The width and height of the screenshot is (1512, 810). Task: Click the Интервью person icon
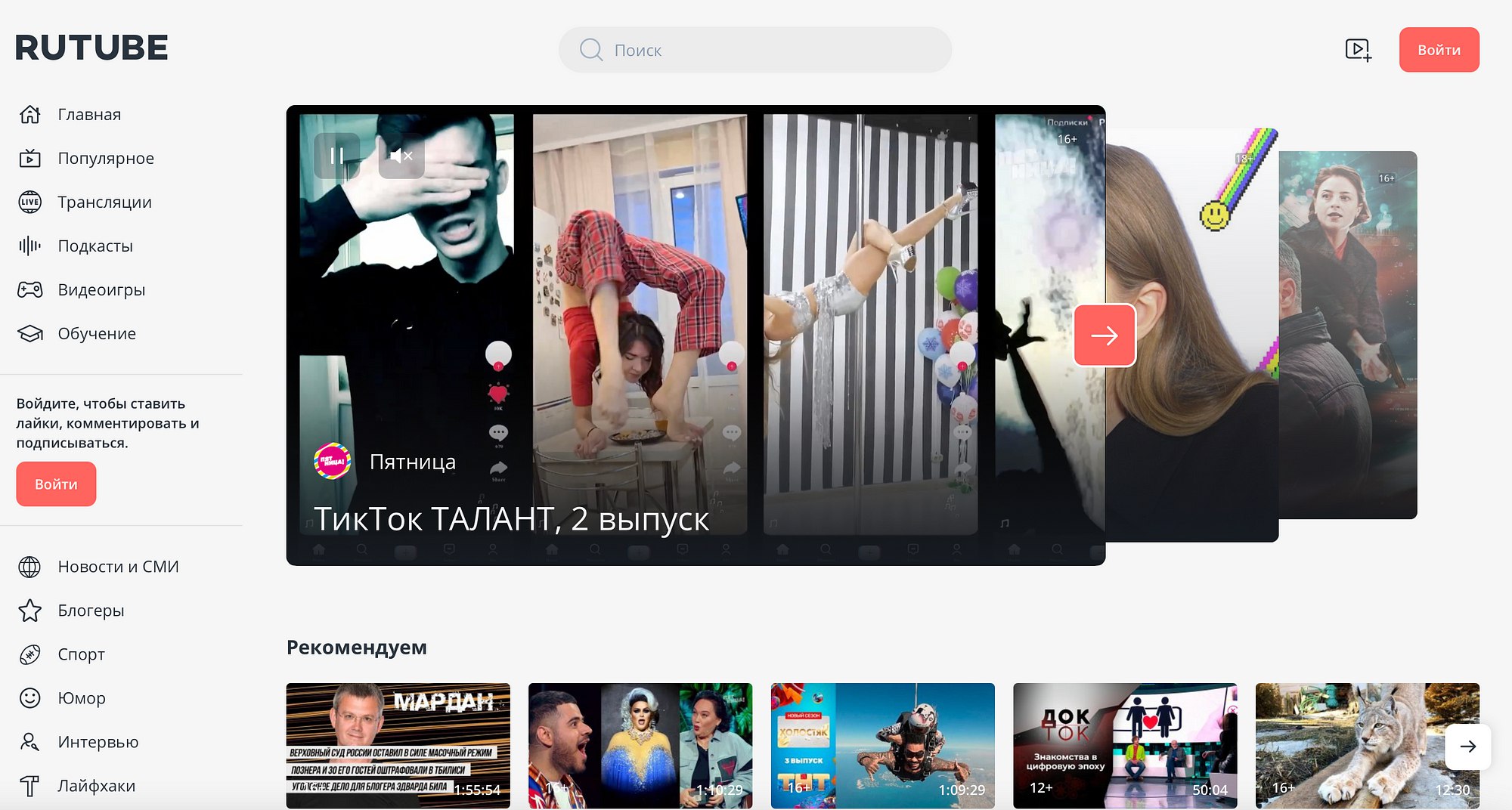(30, 742)
